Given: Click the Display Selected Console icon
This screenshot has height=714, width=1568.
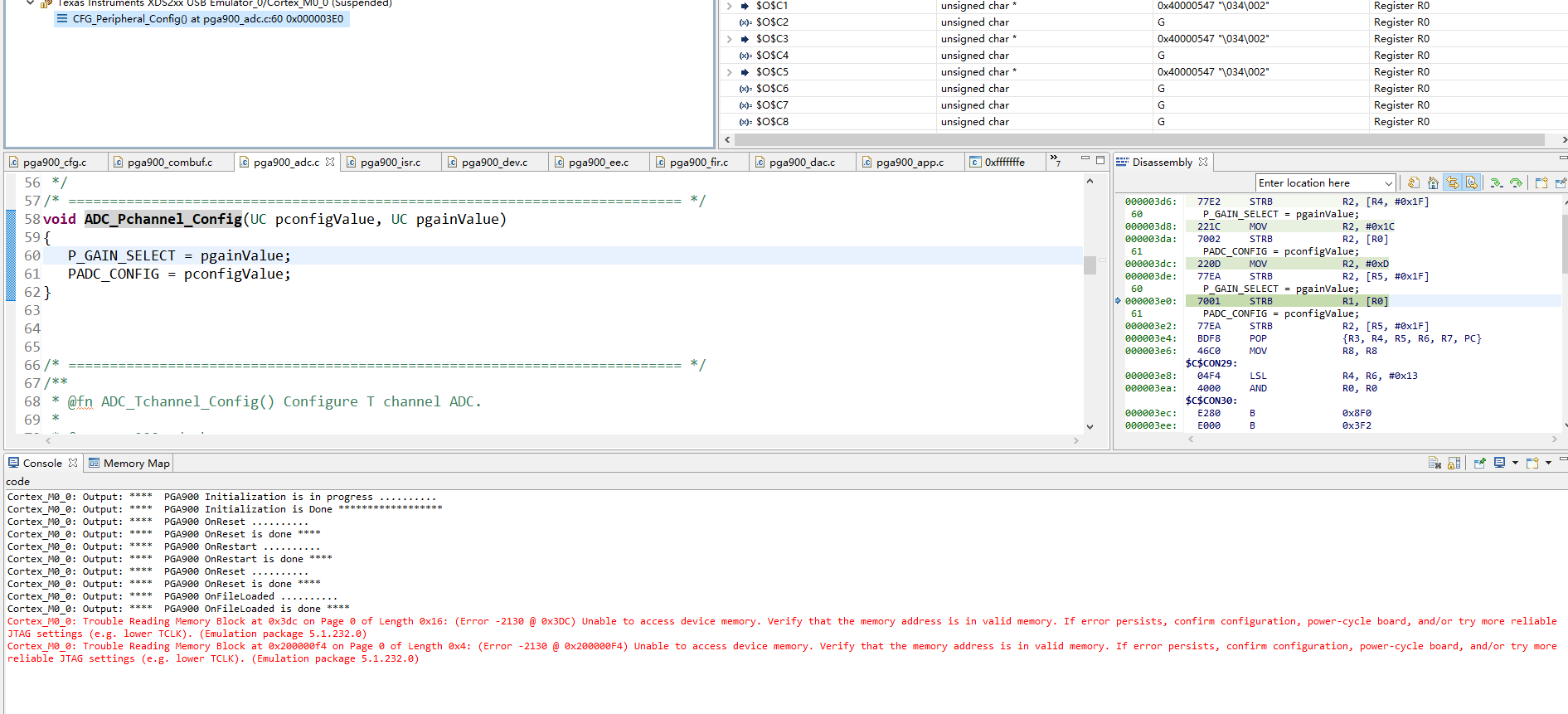Looking at the screenshot, I should click(x=1500, y=463).
